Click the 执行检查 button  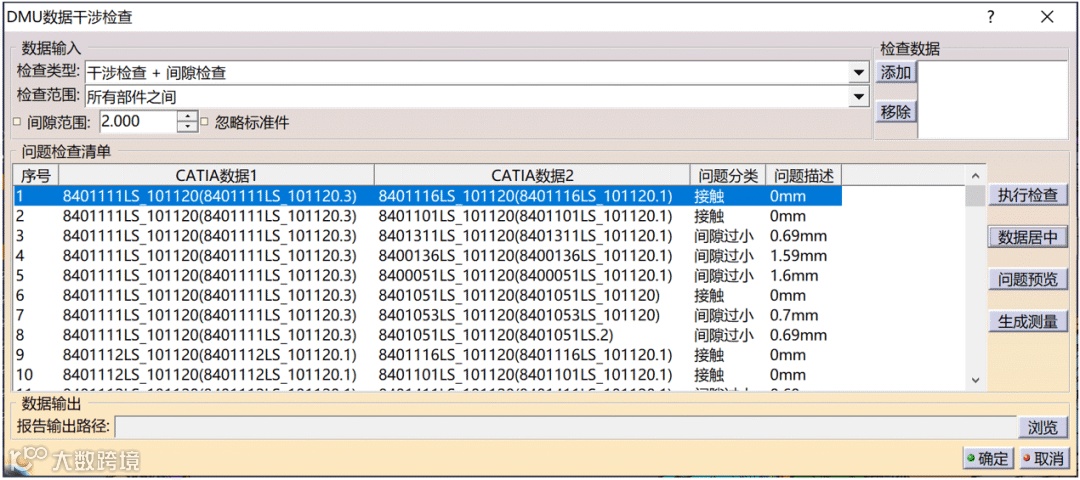(x=1028, y=195)
